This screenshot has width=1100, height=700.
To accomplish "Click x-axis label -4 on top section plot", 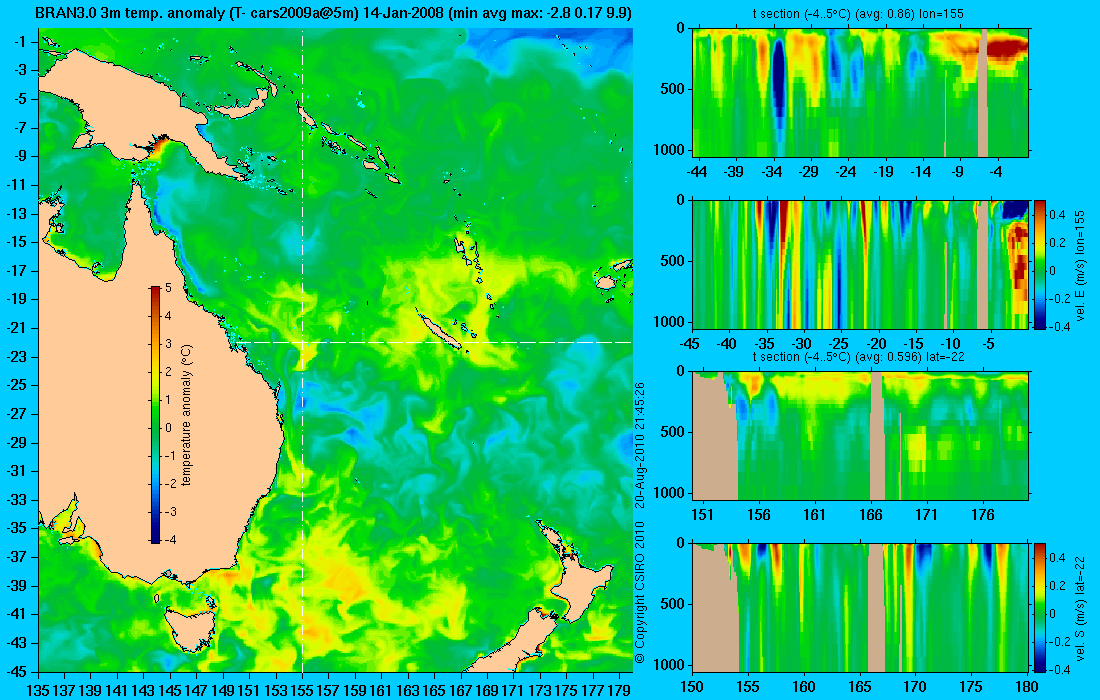I will [996, 172].
